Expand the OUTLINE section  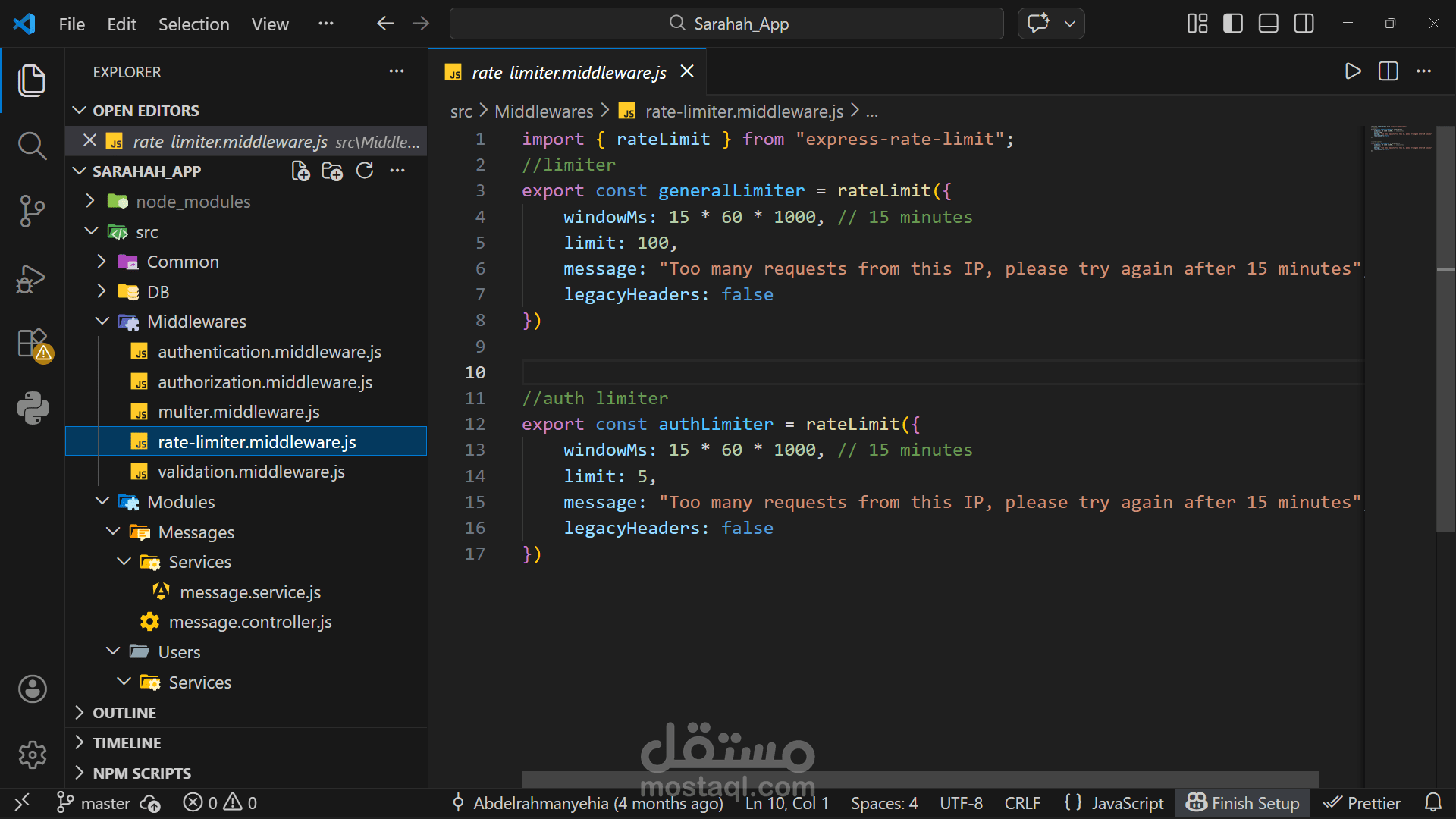coord(124,713)
